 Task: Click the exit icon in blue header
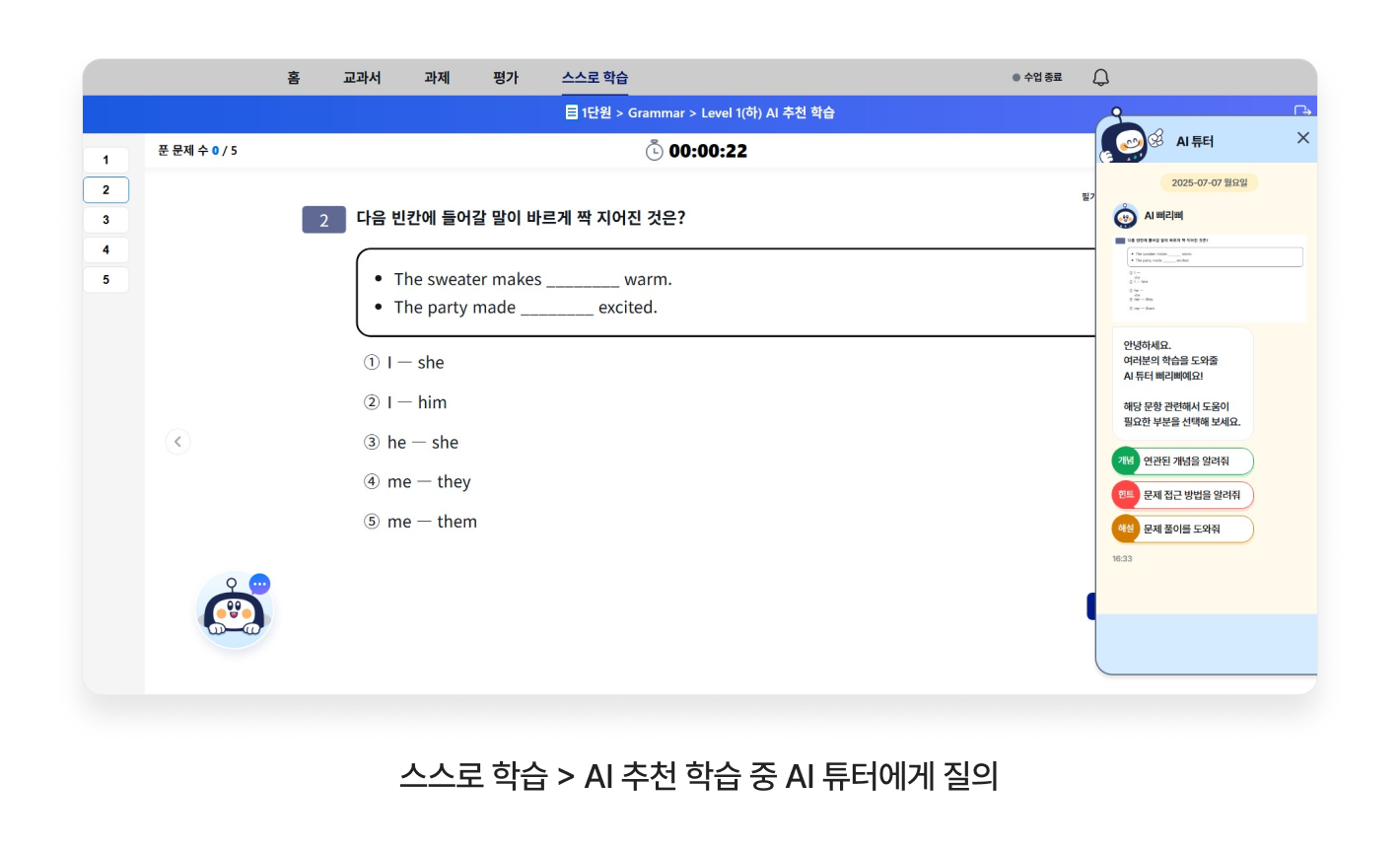[1302, 110]
